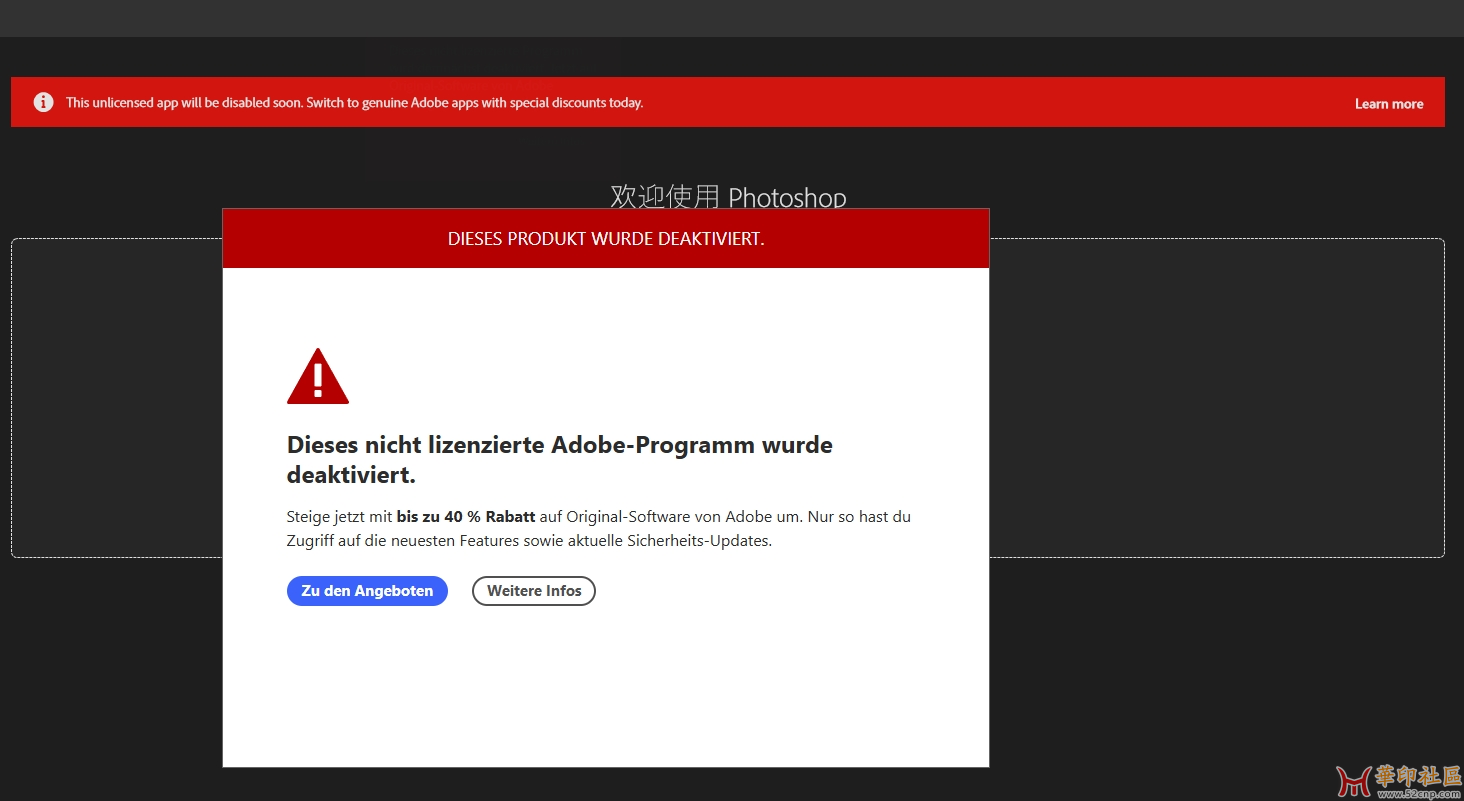Click the info icon in red banner
Viewport: 1464px width, 801px height.
43,102
